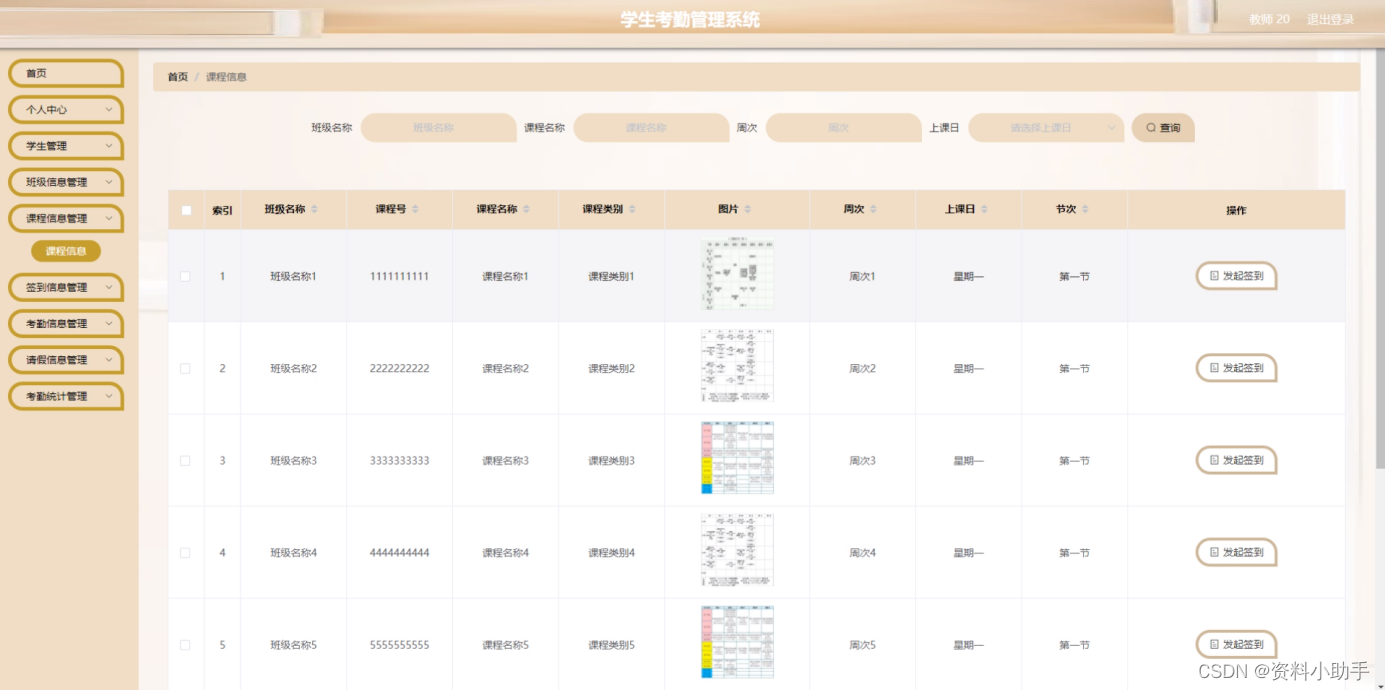Expand the 班级信息管理 sidebar menu
Image resolution: width=1385 pixels, height=690 pixels.
click(x=66, y=182)
